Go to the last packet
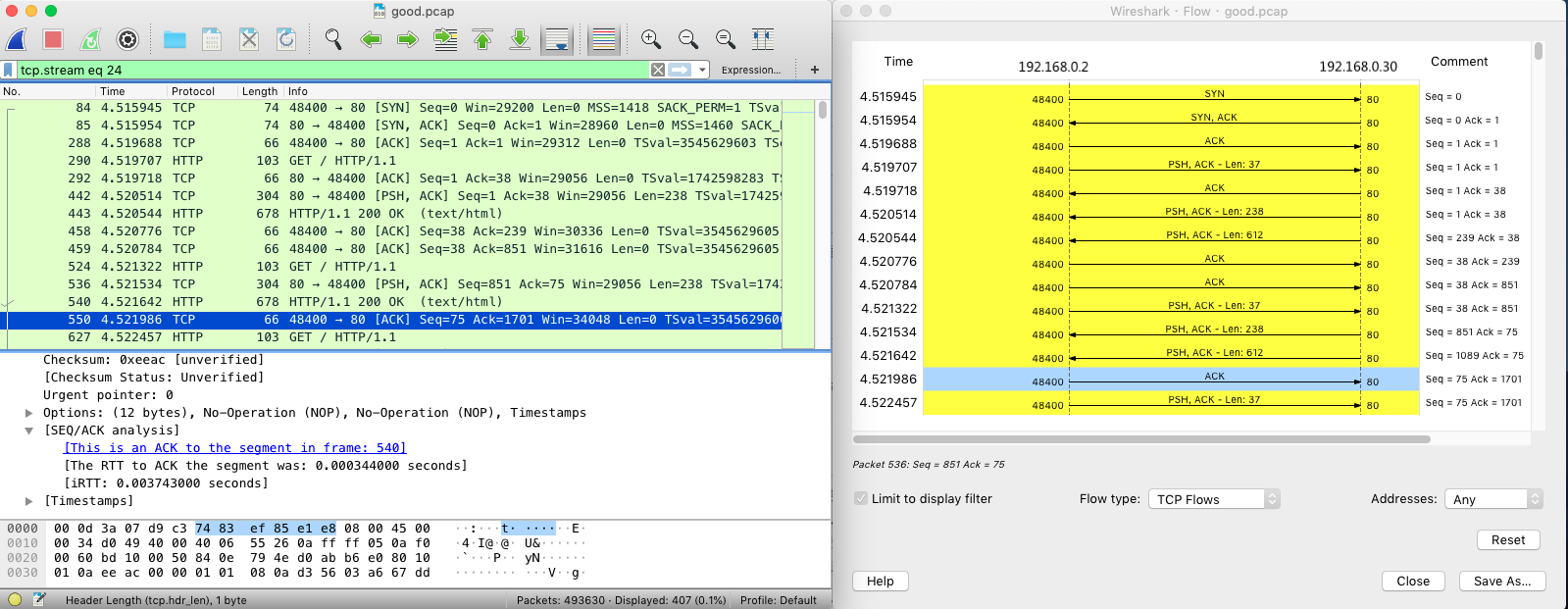1568x609 pixels. click(x=520, y=39)
